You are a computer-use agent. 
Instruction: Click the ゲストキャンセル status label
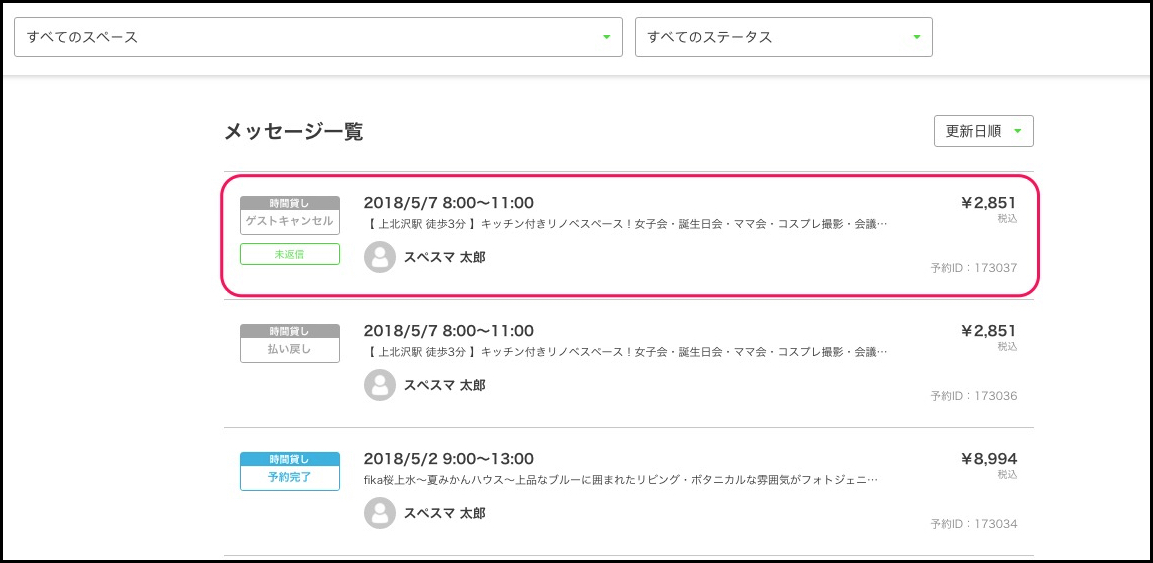(290, 221)
